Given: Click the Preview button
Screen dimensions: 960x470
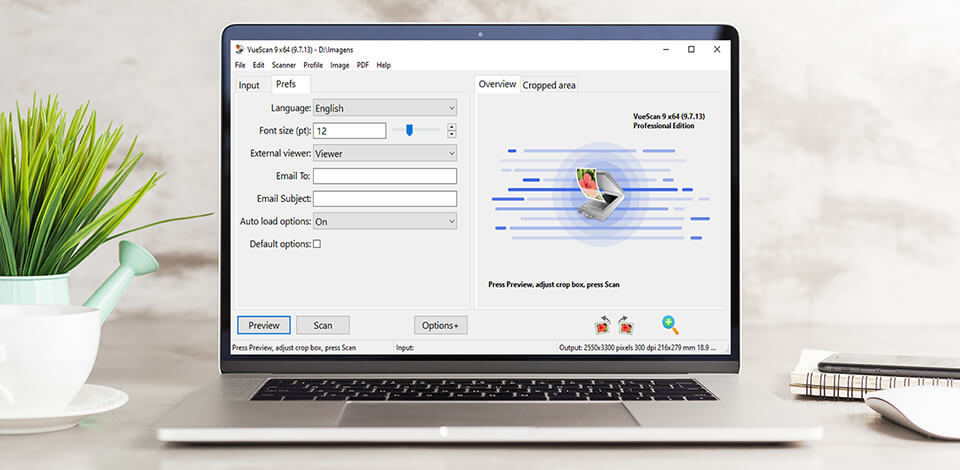Looking at the screenshot, I should click(264, 325).
